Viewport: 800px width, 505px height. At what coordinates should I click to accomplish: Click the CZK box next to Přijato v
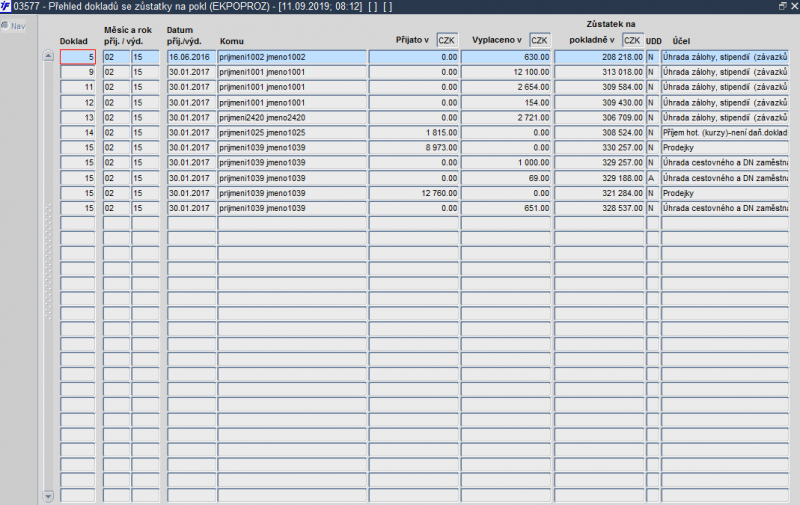tap(447, 40)
